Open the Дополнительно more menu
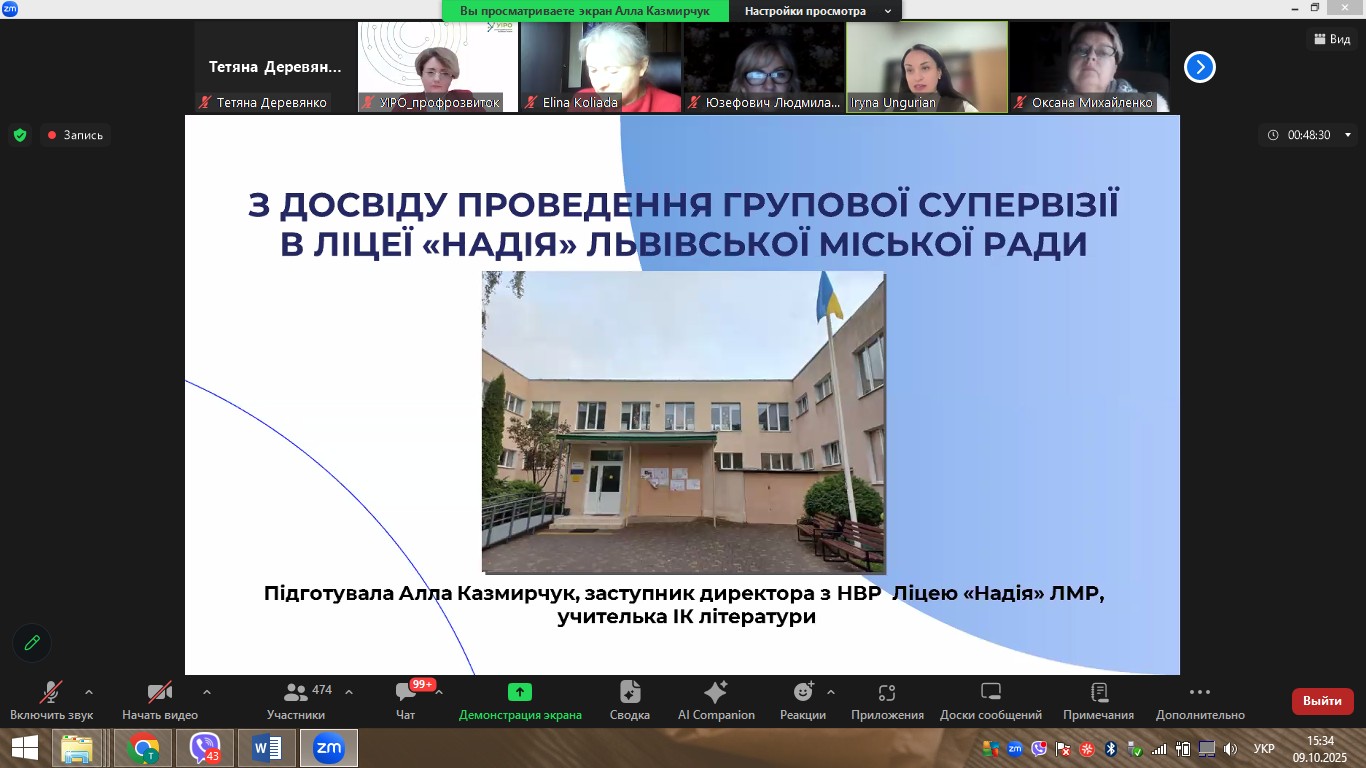1366x768 pixels. point(1200,693)
